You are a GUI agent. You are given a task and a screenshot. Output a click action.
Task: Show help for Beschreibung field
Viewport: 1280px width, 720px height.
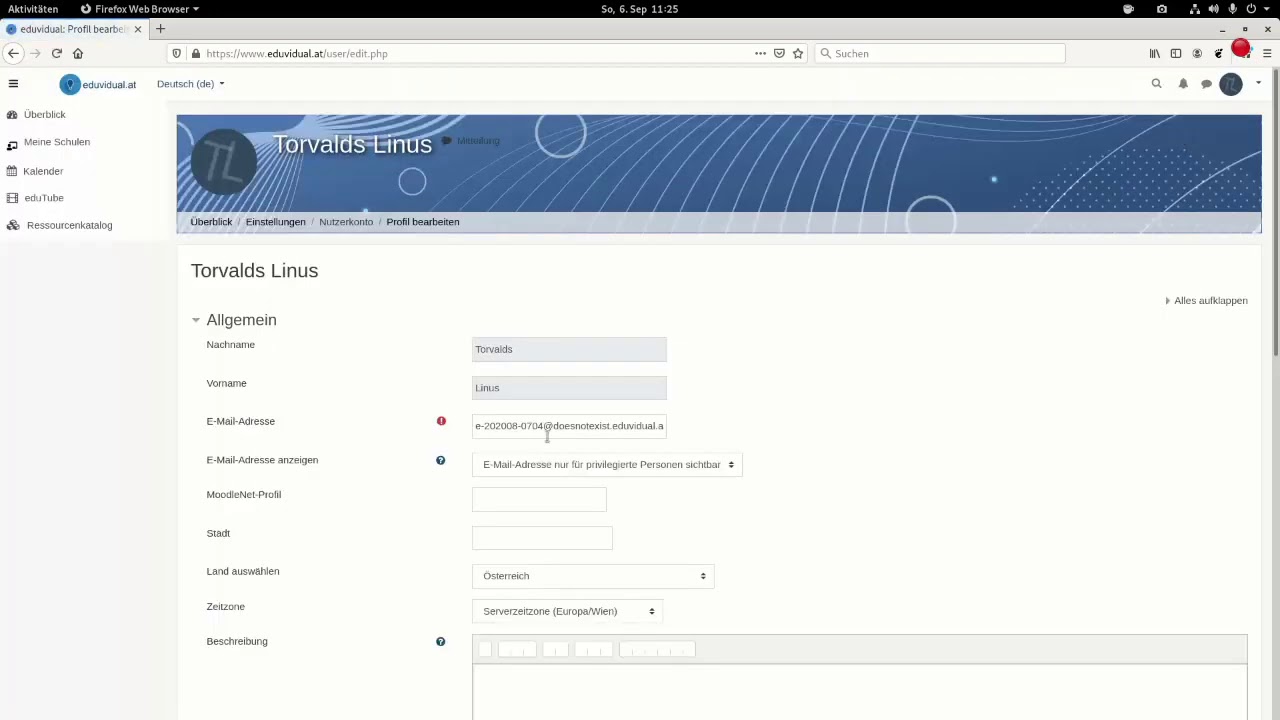coord(440,641)
